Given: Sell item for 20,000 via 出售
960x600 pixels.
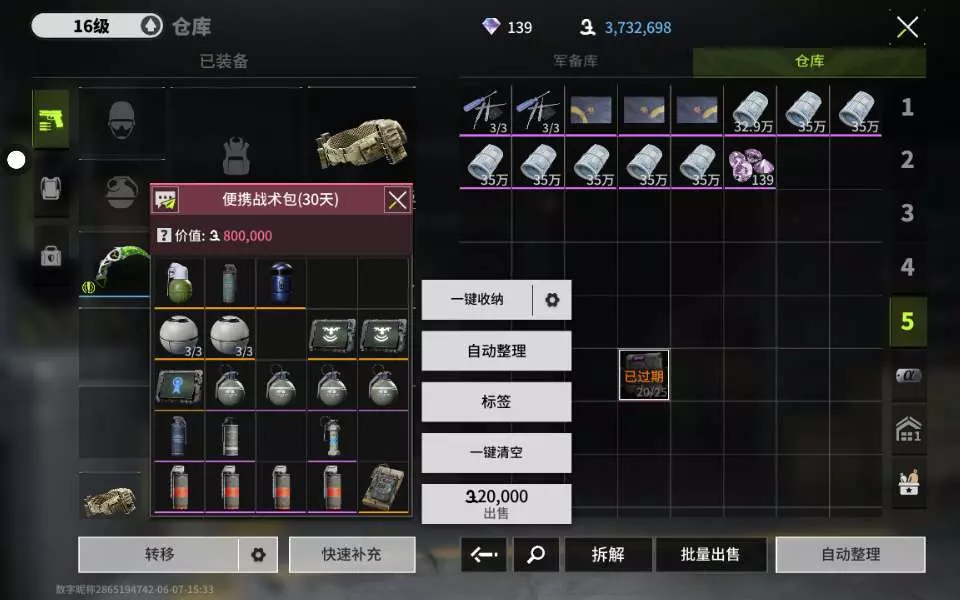Looking at the screenshot, I should (497, 504).
